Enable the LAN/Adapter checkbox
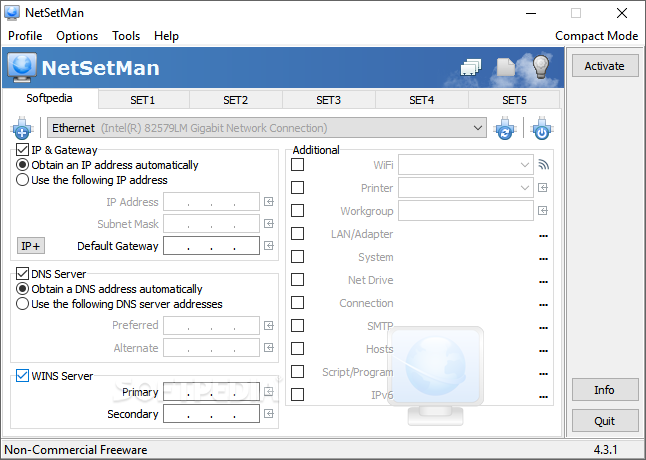 [297, 234]
